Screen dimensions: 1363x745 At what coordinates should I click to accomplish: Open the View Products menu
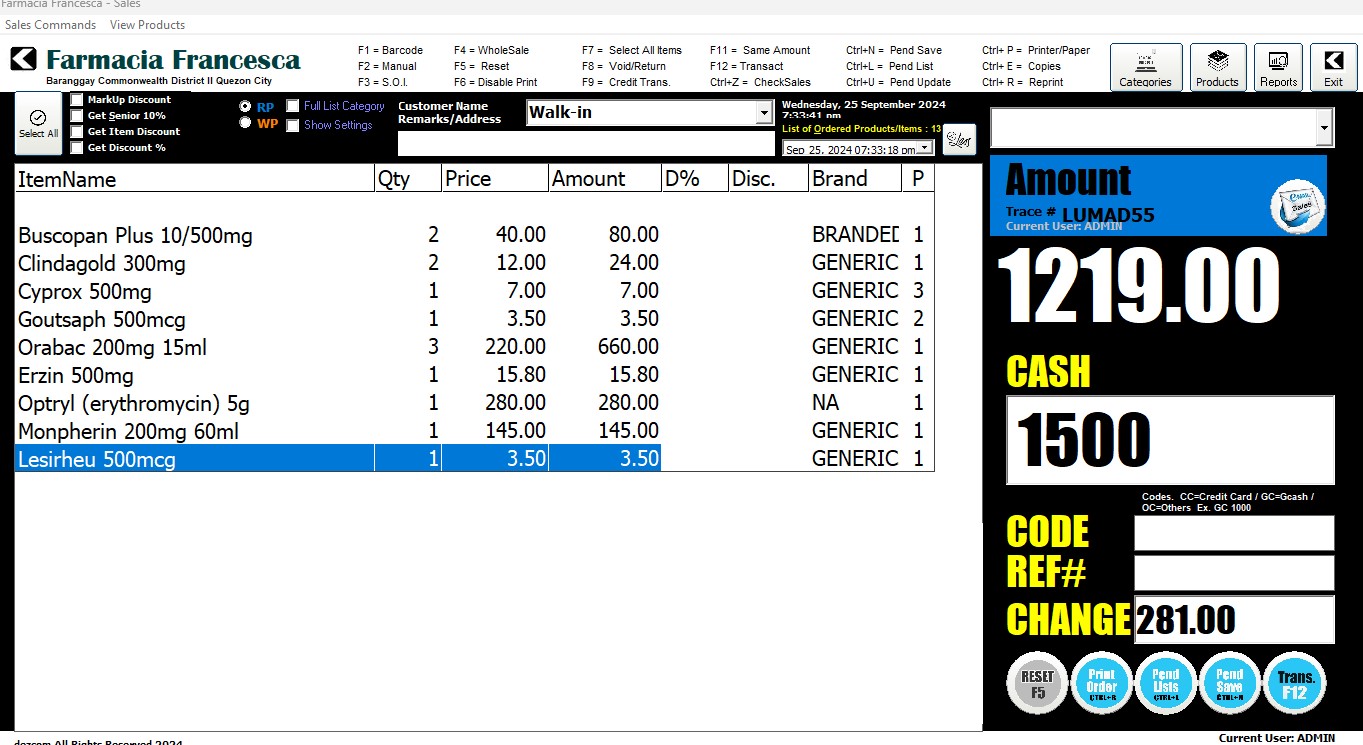click(x=147, y=25)
